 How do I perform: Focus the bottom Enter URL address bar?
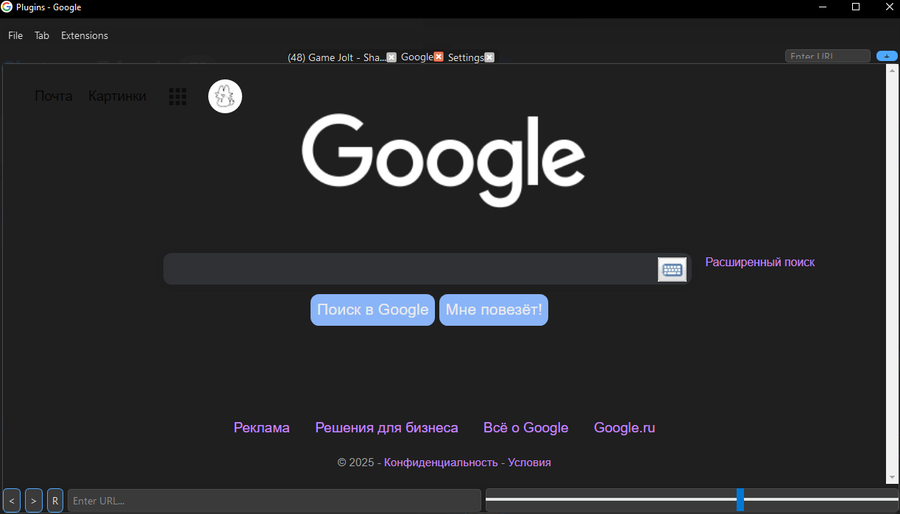(x=274, y=501)
